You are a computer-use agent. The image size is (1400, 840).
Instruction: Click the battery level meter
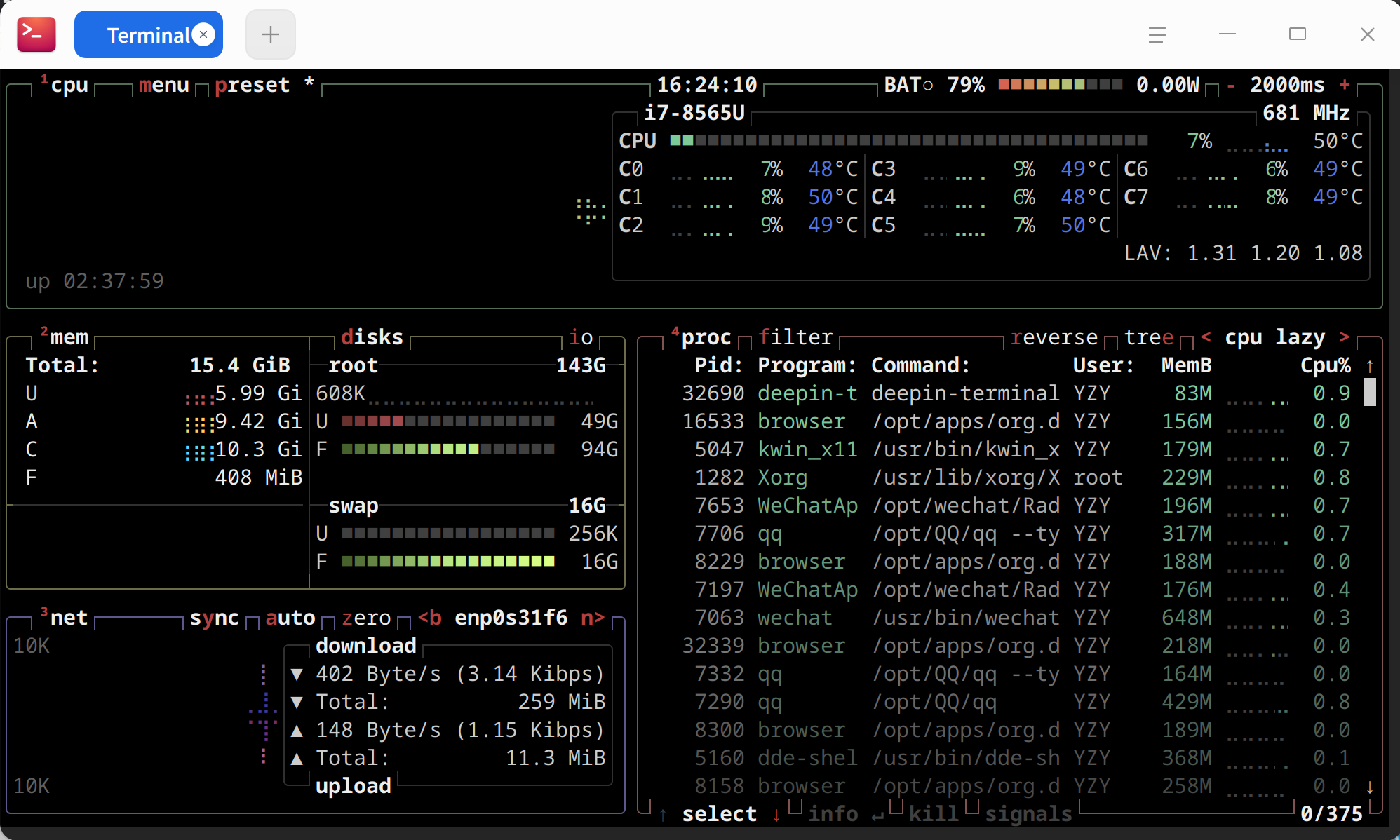1060,85
